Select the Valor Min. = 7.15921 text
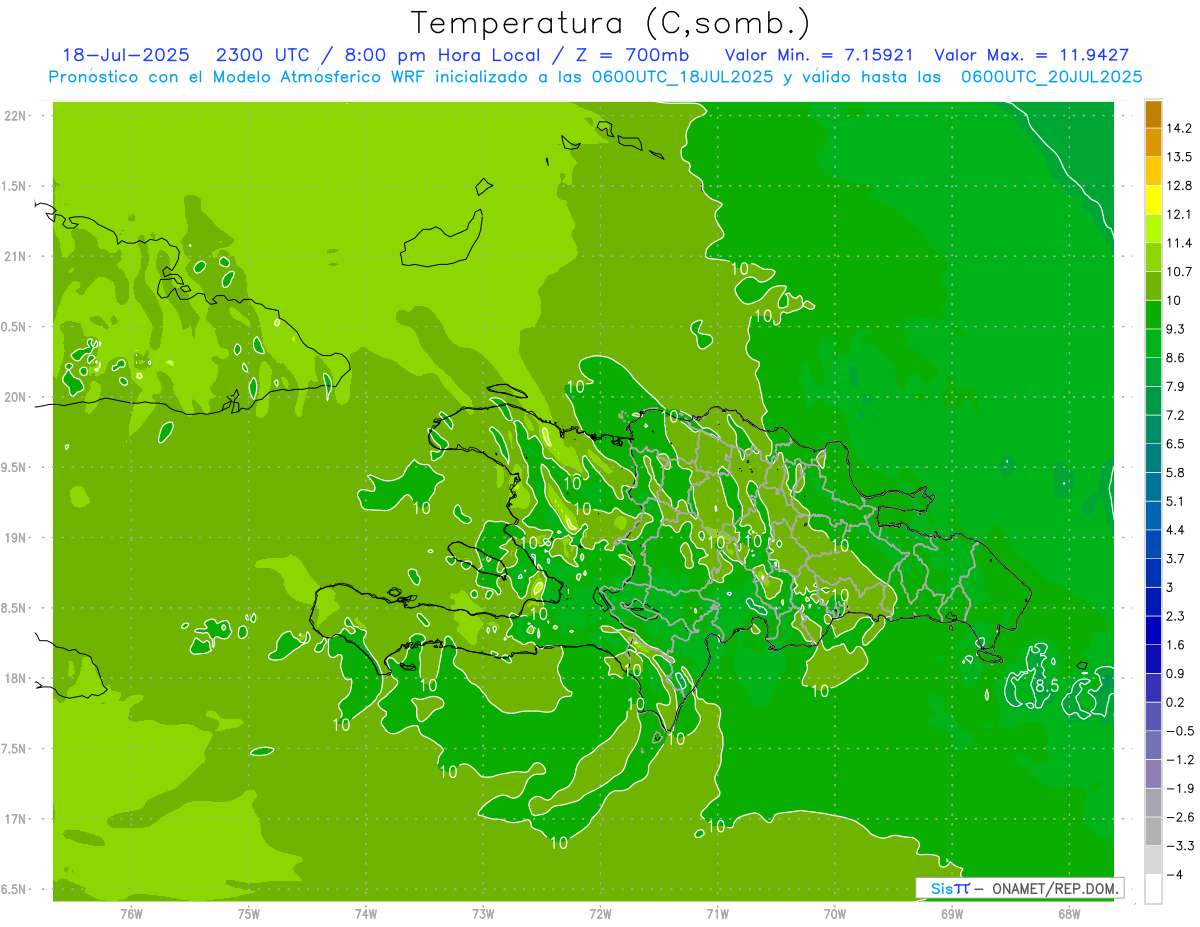This screenshot has height=927, width=1200. pos(818,55)
